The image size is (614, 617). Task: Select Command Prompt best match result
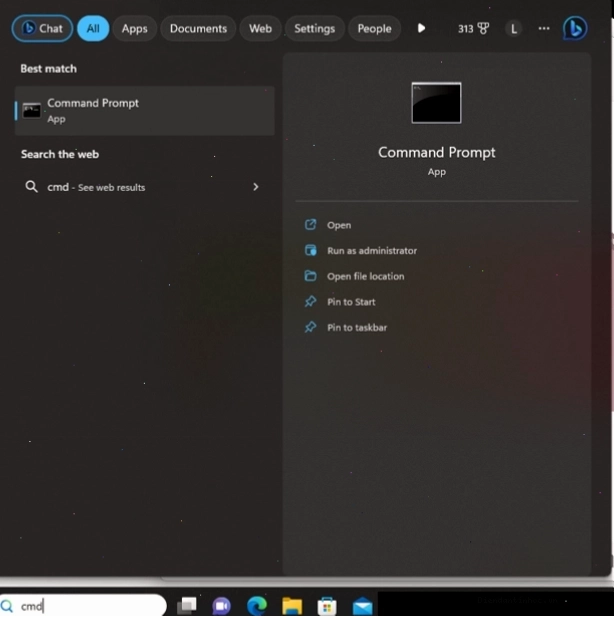coord(144,111)
